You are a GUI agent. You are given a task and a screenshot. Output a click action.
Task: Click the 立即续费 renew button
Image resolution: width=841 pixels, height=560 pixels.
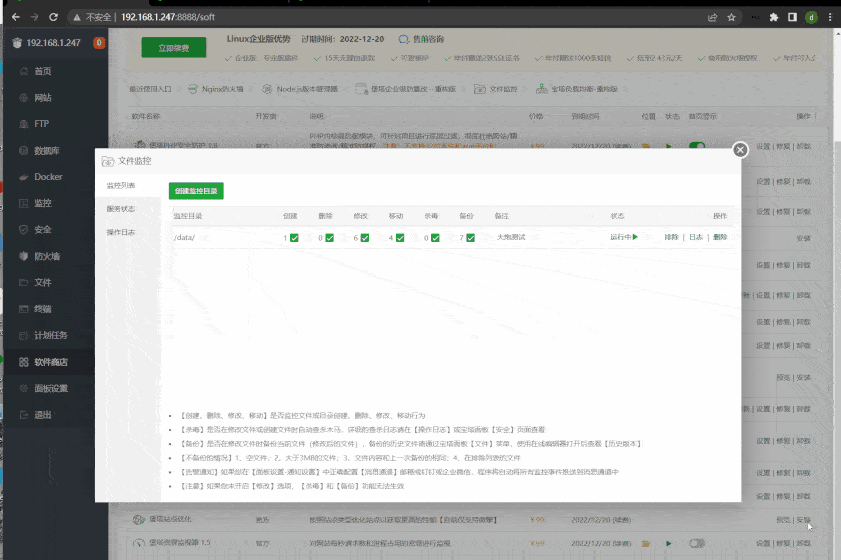tap(174, 48)
